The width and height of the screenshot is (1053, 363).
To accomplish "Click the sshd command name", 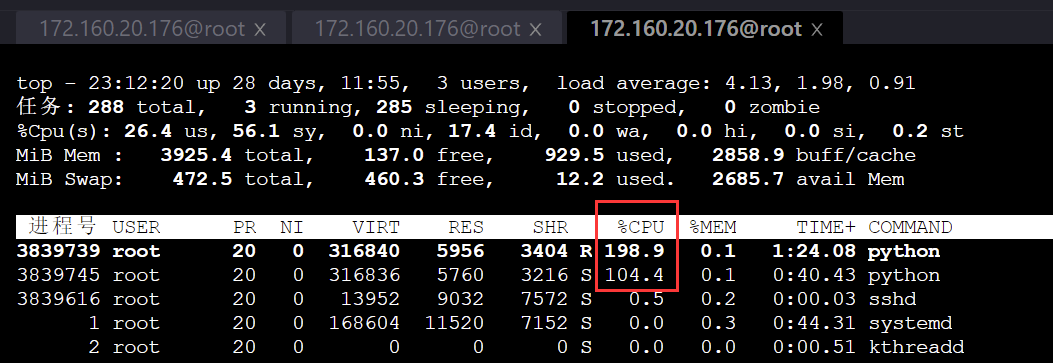I will [x=892, y=299].
